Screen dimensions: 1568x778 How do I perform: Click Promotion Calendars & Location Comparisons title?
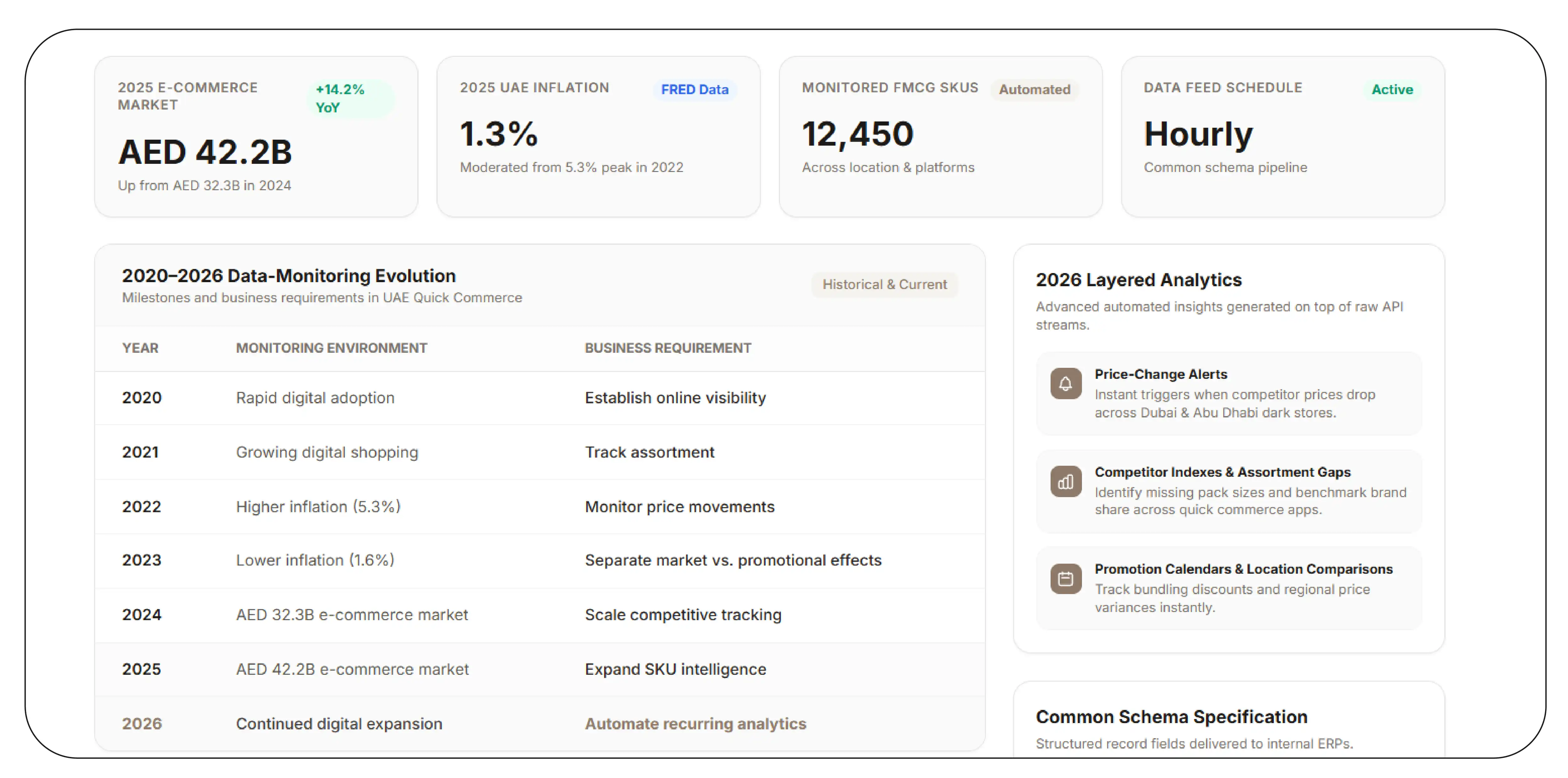point(1244,569)
